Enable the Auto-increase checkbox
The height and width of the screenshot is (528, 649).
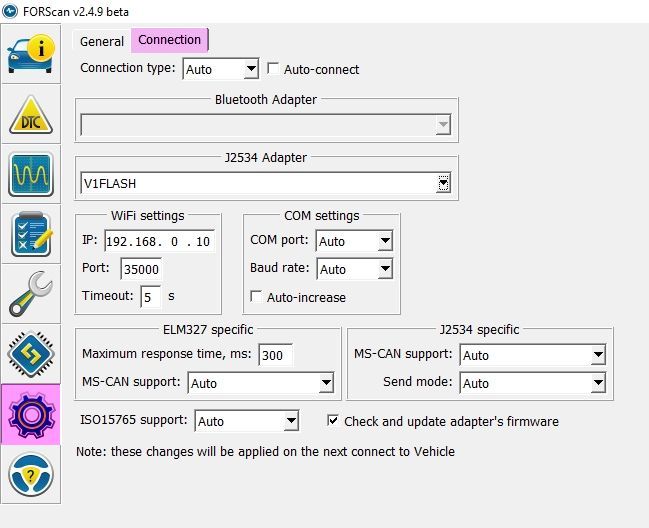click(x=256, y=297)
